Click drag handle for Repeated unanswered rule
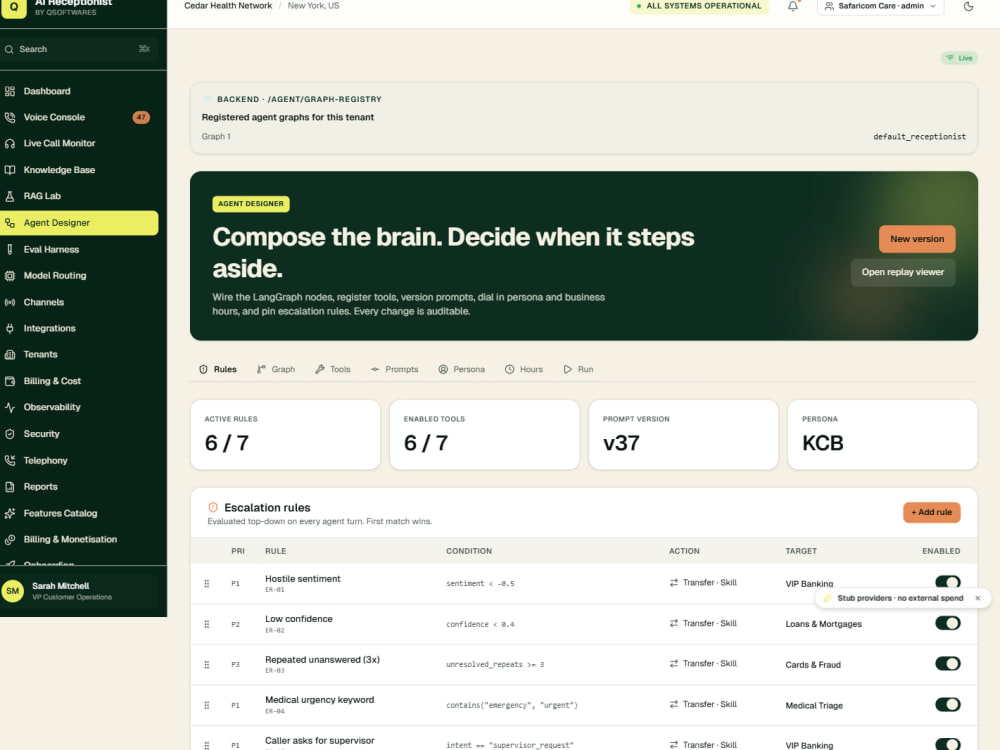1000x750 pixels. pos(207,665)
